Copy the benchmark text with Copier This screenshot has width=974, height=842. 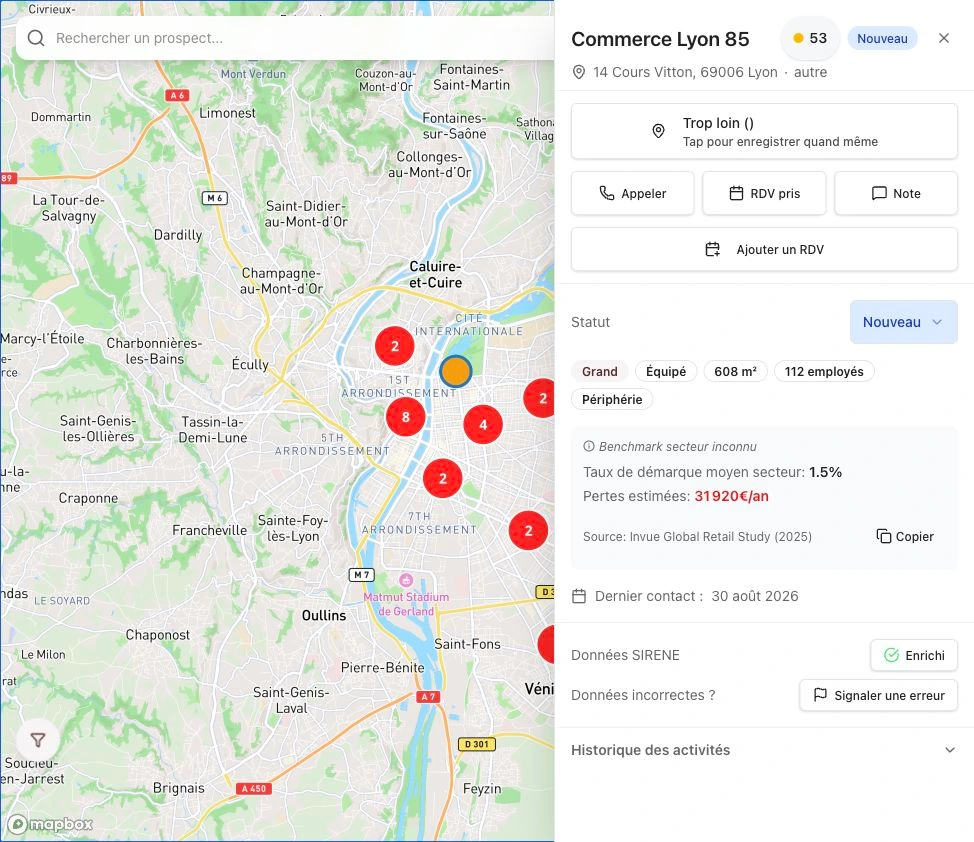[x=904, y=536]
